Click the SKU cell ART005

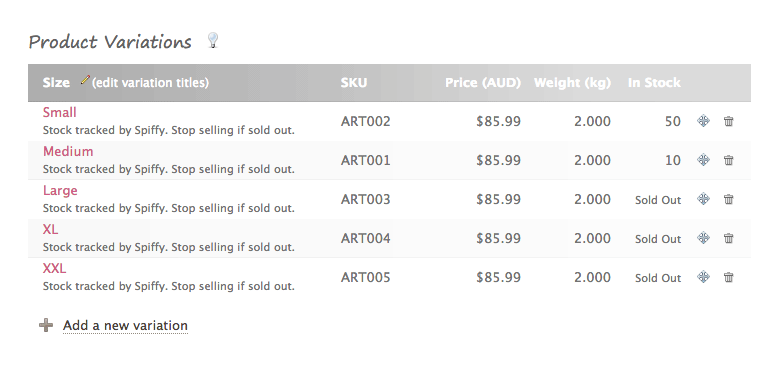(x=365, y=277)
